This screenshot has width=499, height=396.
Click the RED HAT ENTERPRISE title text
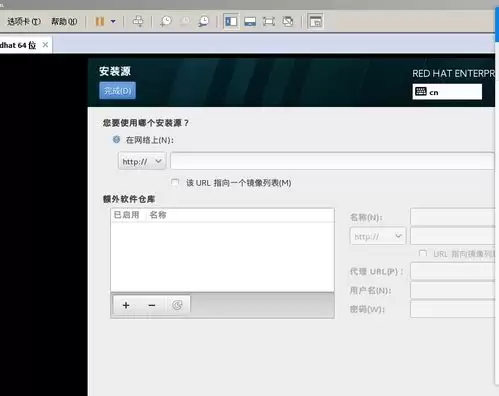(454, 74)
